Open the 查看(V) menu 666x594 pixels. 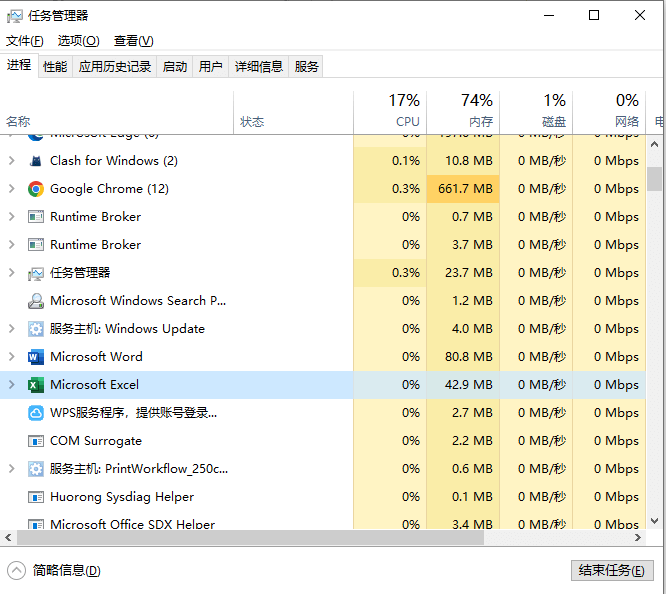133,41
